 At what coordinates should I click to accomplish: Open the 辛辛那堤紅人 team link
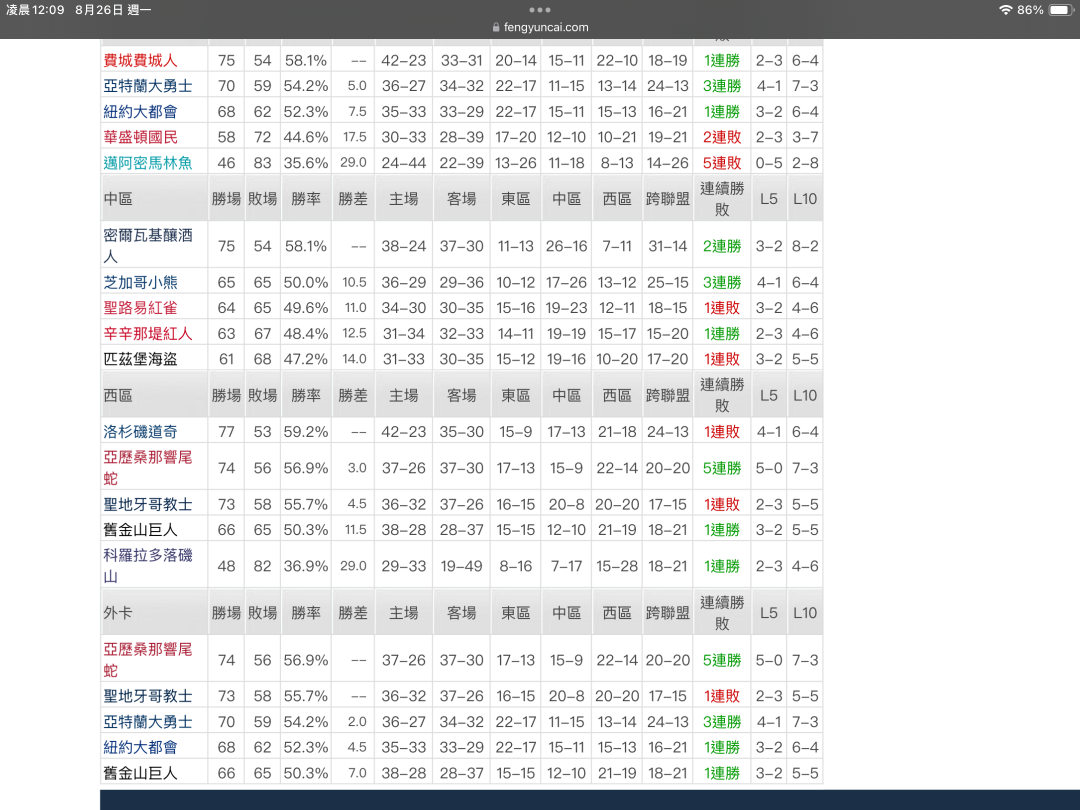coord(148,334)
